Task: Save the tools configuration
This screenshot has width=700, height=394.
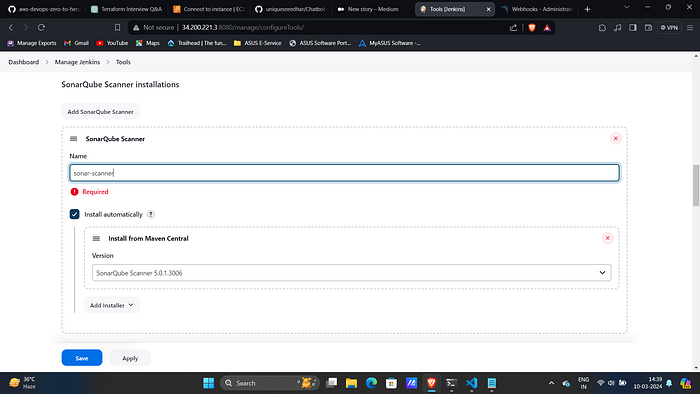Action: [82, 358]
